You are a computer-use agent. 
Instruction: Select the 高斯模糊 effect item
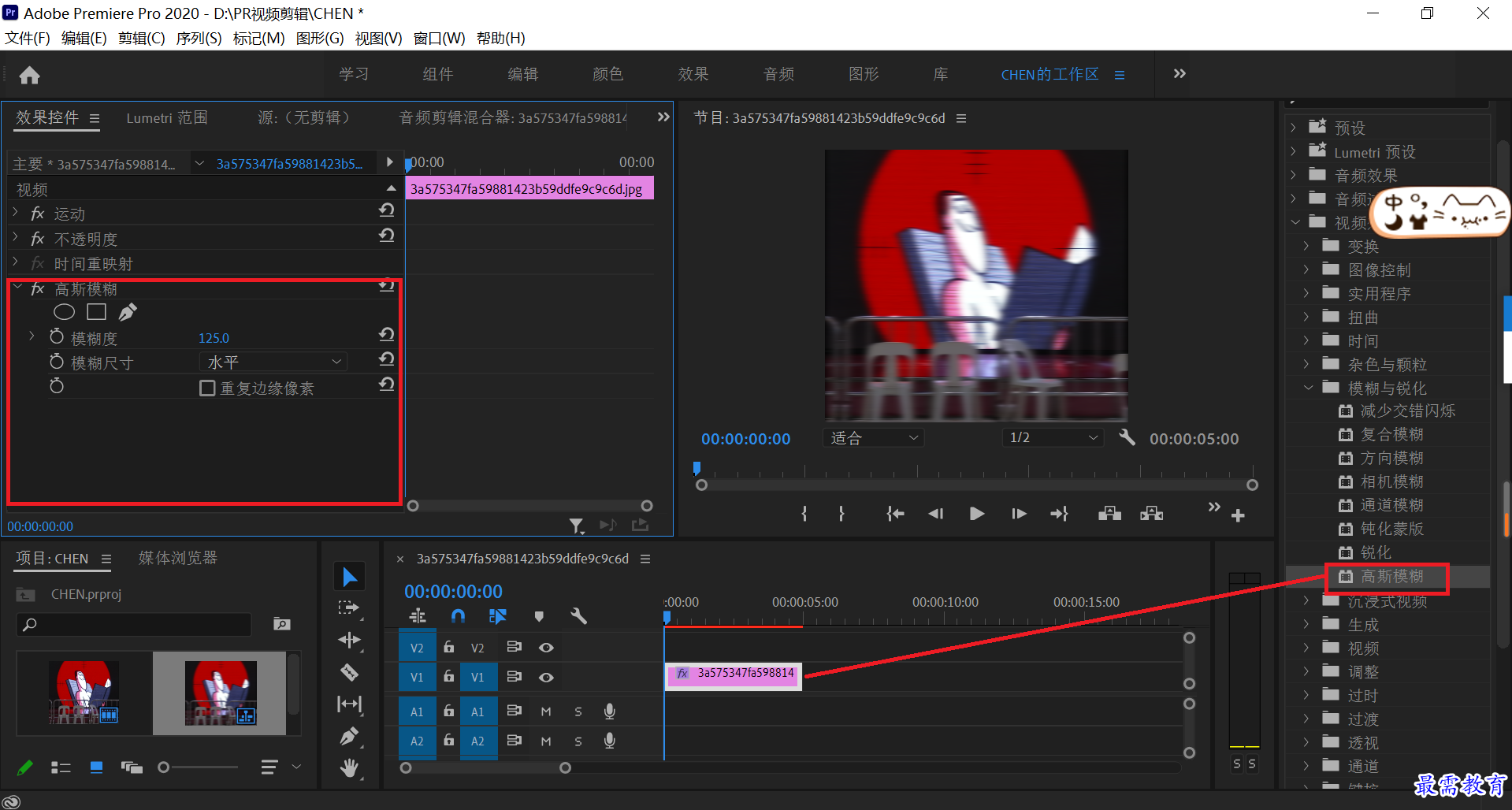point(1391,576)
